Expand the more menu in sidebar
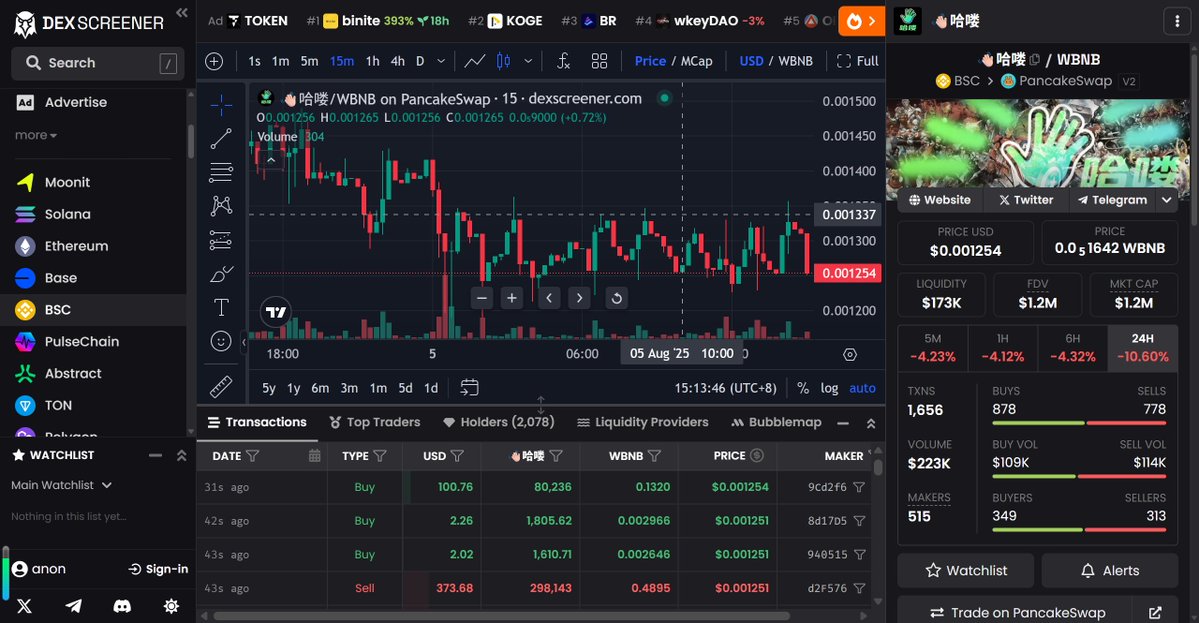Image resolution: width=1199 pixels, height=623 pixels. click(35, 135)
